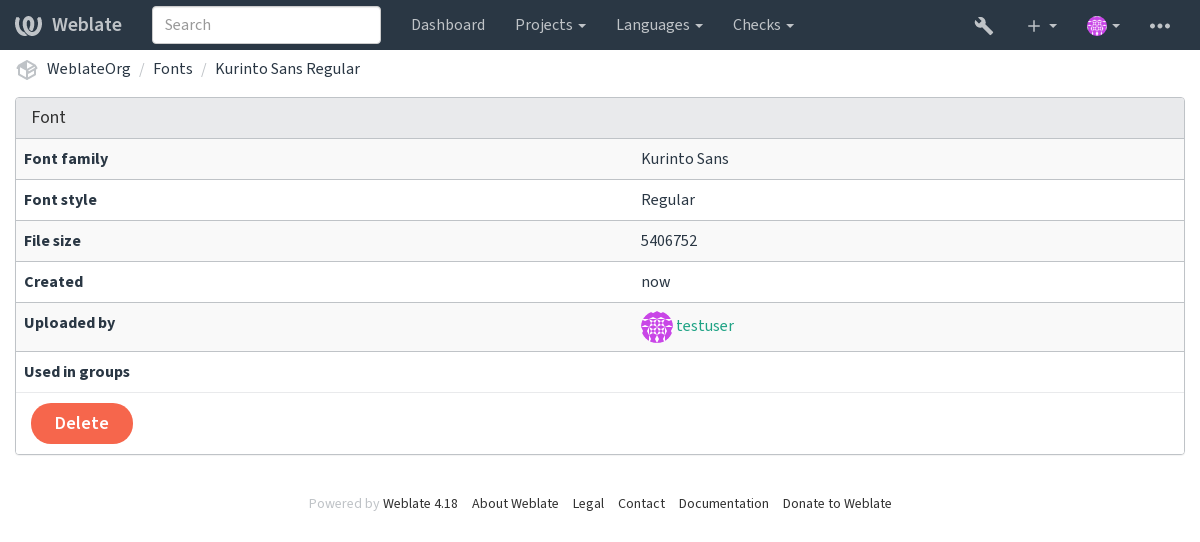The height and width of the screenshot is (542, 1200).
Task: Focus the Search input field
Action: point(266,25)
